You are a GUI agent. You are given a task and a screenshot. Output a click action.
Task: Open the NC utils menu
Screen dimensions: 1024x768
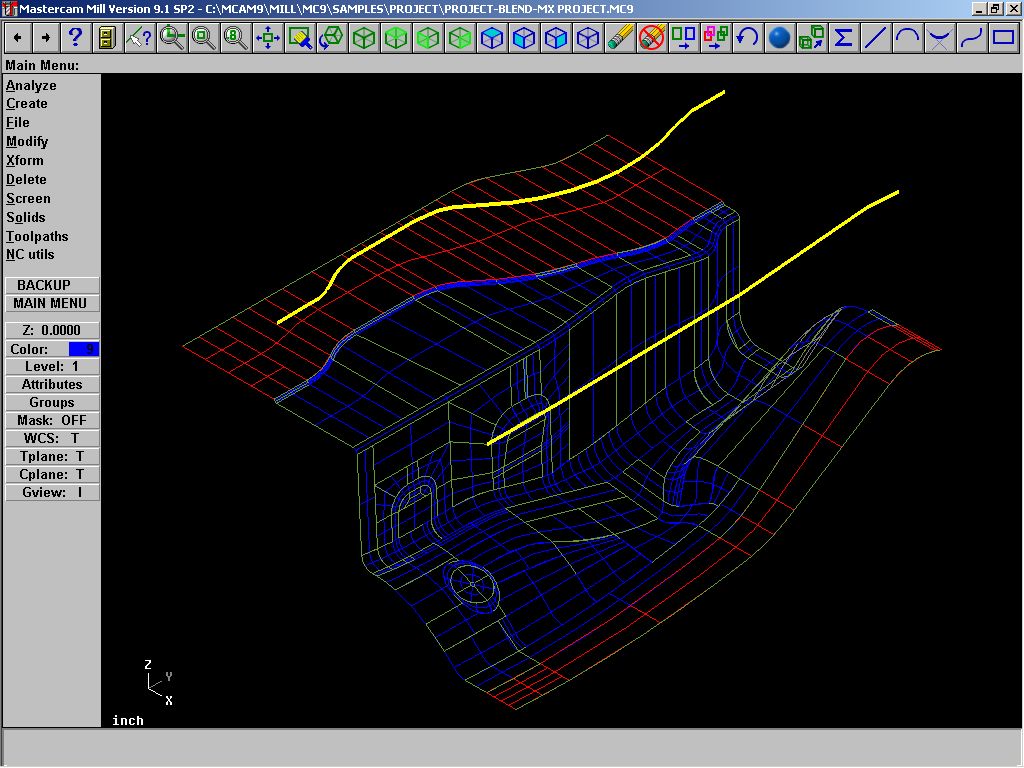coord(30,255)
